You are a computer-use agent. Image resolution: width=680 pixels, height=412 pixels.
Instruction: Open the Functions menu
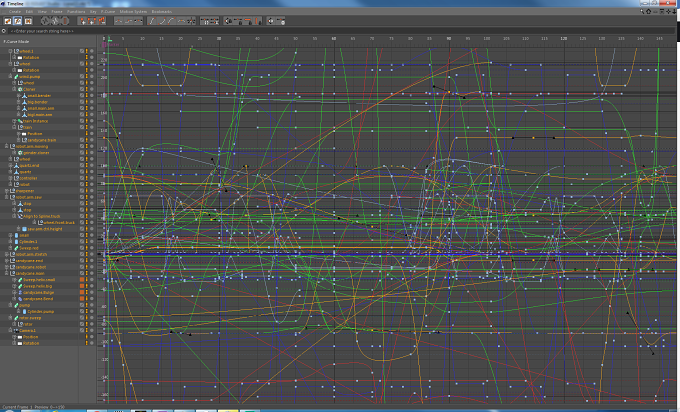(x=76, y=11)
